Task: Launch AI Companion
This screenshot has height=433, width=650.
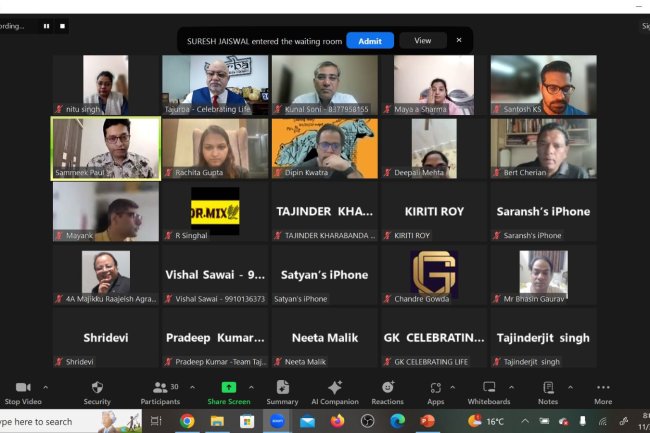Action: pyautogui.click(x=334, y=388)
